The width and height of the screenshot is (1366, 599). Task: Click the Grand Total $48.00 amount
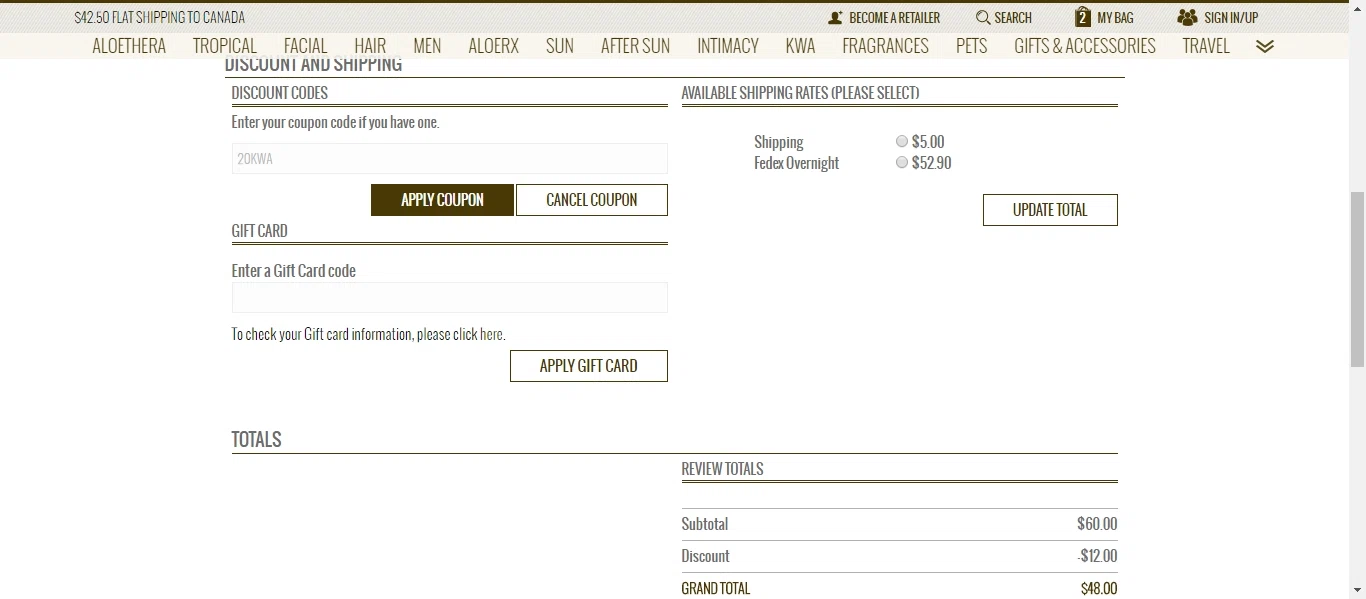click(1099, 588)
